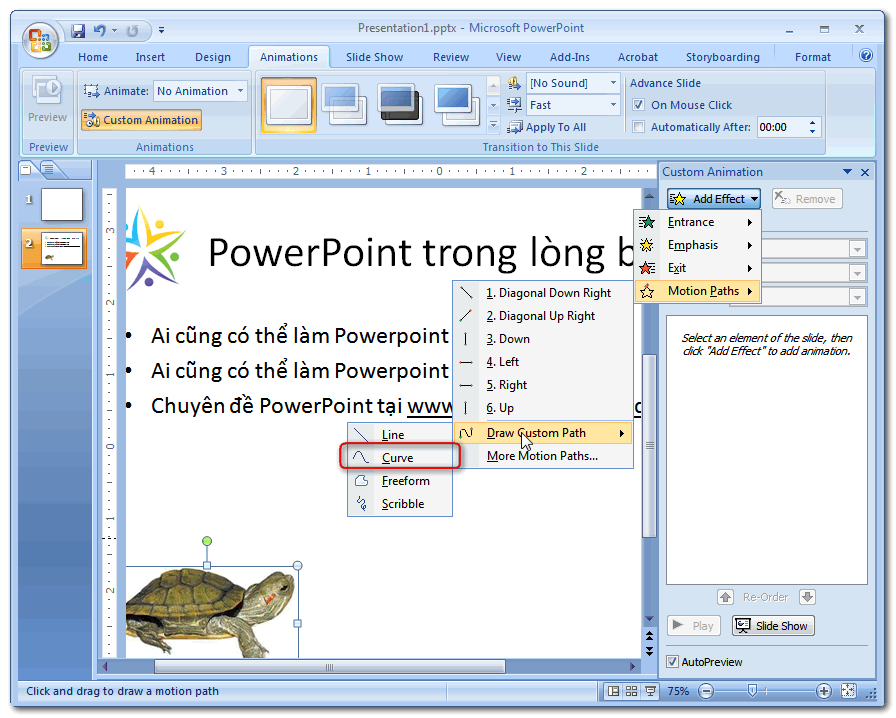The width and height of the screenshot is (896, 718).
Task: Switch to Slide Sorter view
Action: (x=631, y=691)
